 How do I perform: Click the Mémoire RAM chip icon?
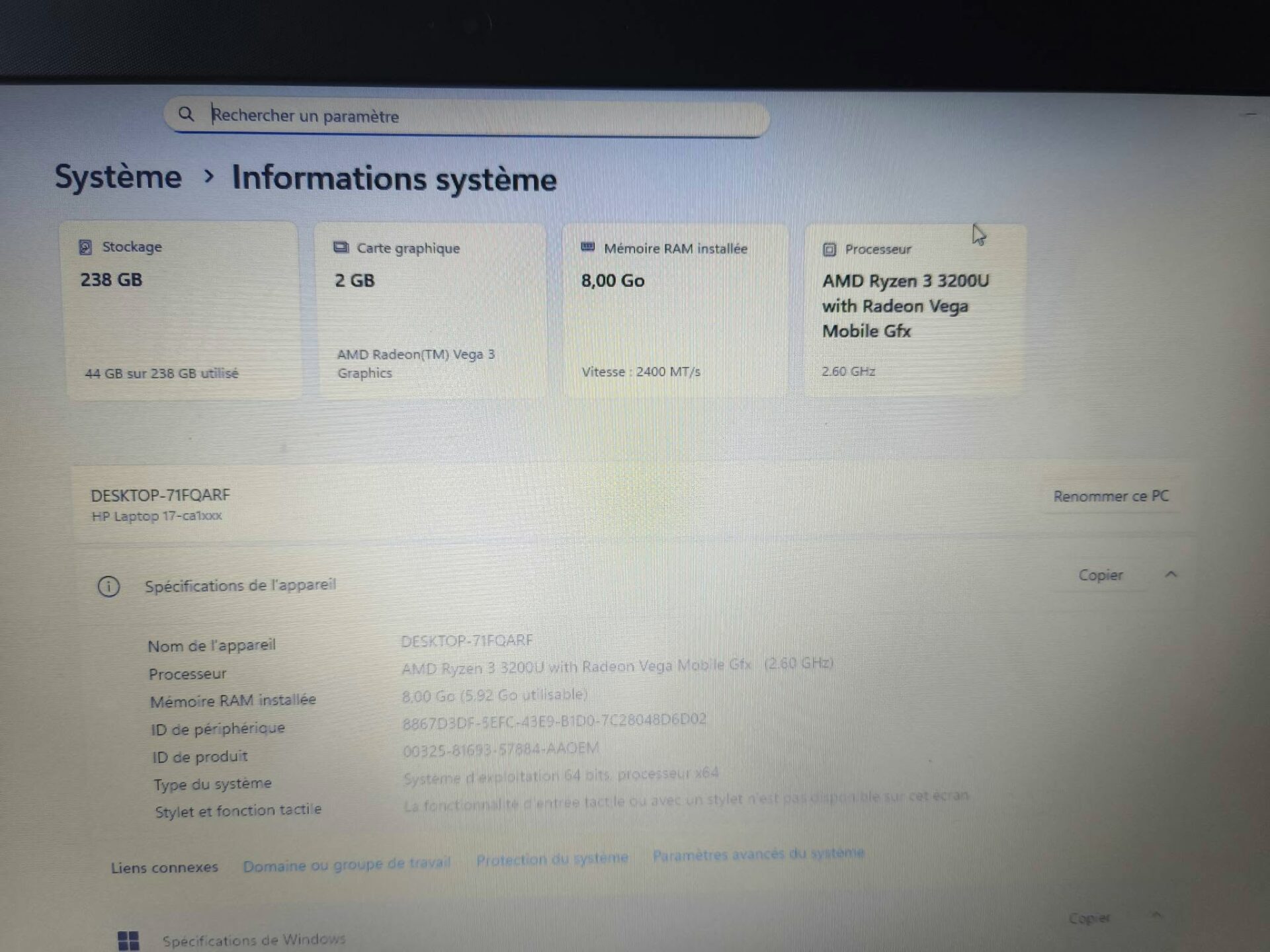pos(587,248)
